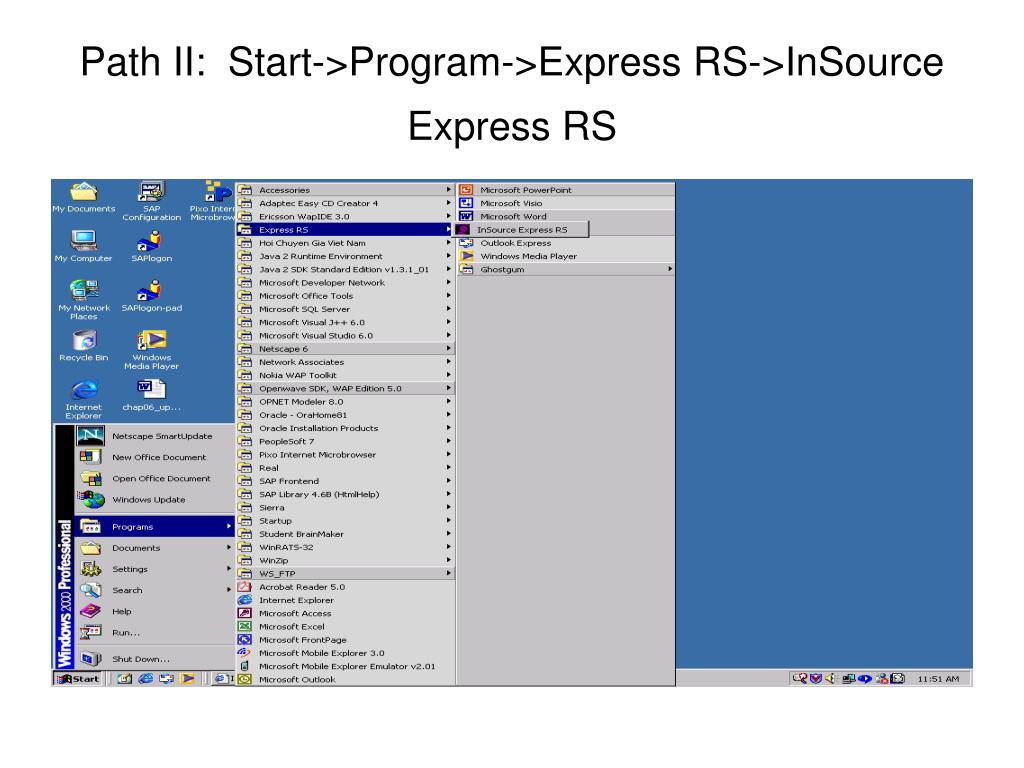Click Microsoft Outlook icon in Programs
The height and width of the screenshot is (768, 1024).
pos(245,679)
